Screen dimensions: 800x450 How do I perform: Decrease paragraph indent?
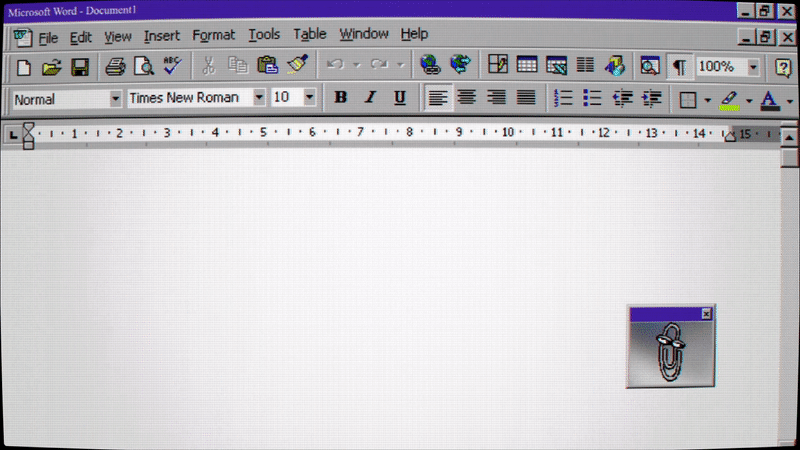(622, 98)
